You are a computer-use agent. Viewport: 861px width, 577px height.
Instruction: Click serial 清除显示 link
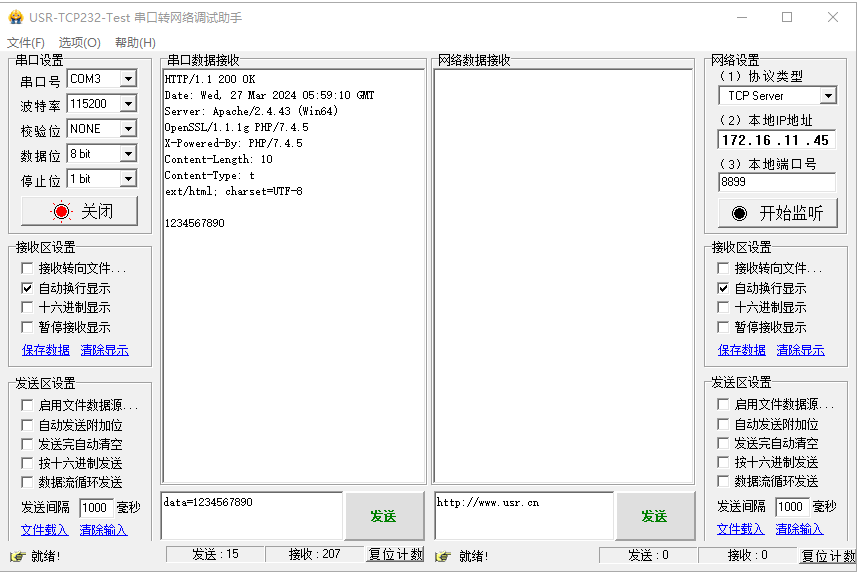point(104,350)
